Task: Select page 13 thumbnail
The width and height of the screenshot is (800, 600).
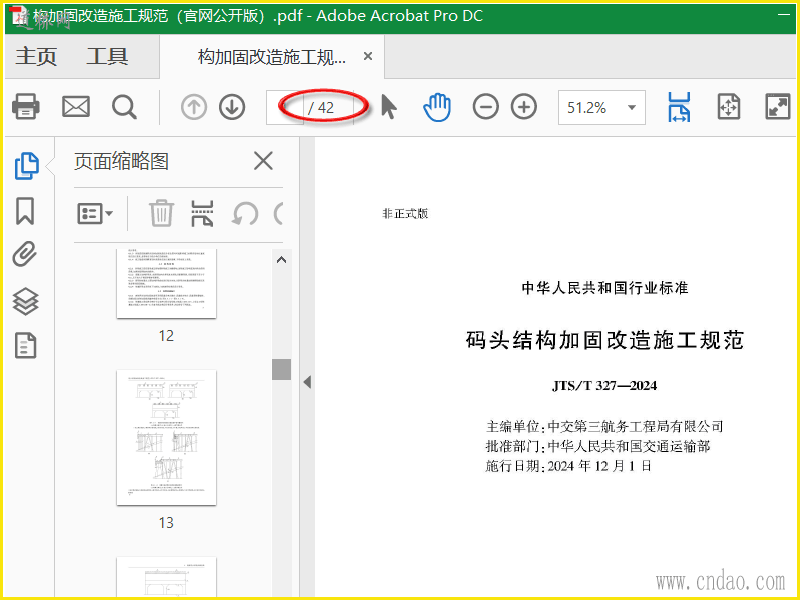Action: tap(166, 438)
